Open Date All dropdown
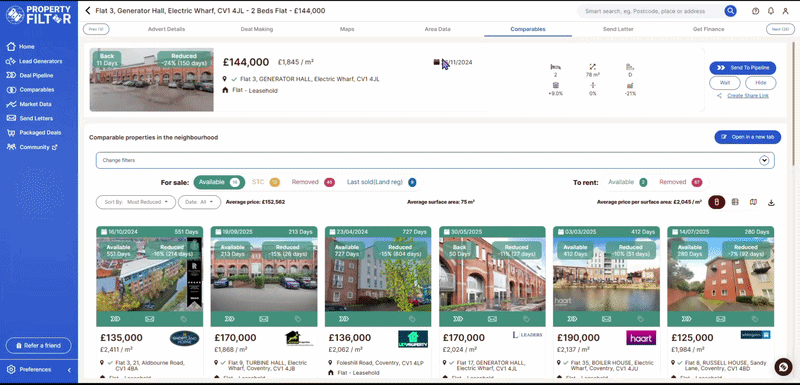Screen dimensions: 800x385 [x=199, y=202]
